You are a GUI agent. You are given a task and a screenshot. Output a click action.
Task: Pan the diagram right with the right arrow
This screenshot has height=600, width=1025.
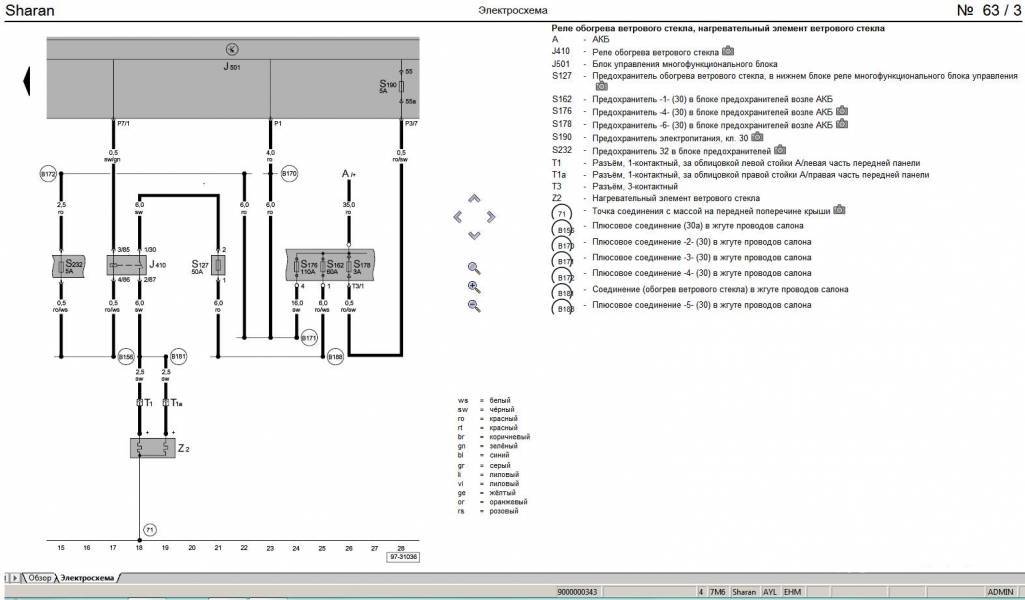[x=490, y=216]
